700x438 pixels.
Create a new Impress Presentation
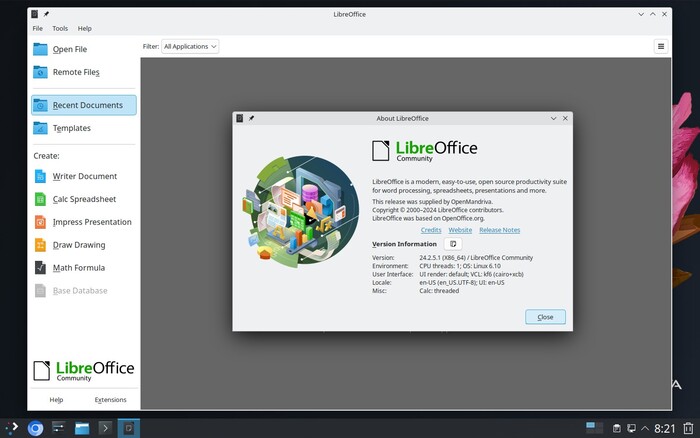[83, 222]
